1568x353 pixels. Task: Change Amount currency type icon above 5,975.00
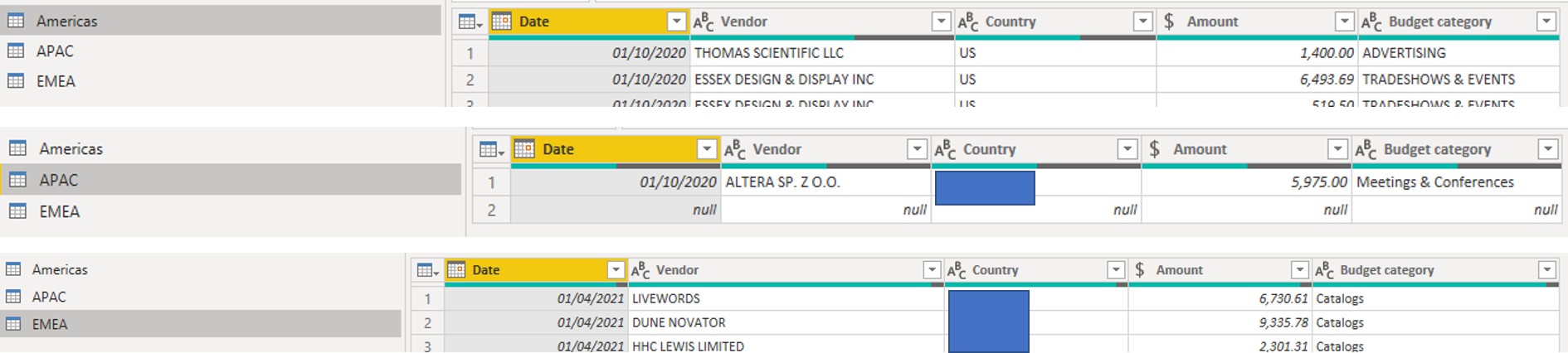(x=1155, y=149)
